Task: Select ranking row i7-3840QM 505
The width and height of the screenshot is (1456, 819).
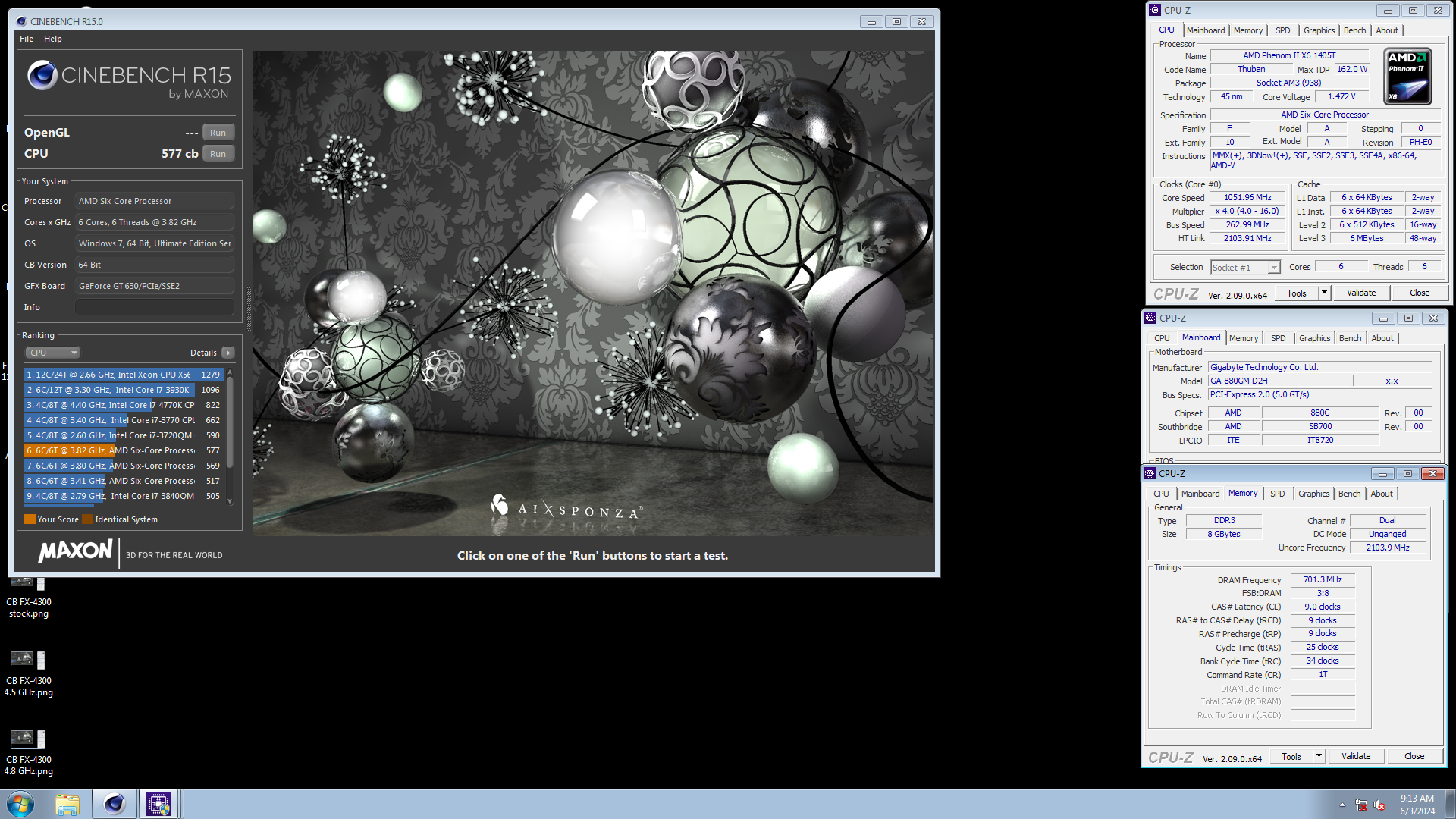Action: point(124,496)
